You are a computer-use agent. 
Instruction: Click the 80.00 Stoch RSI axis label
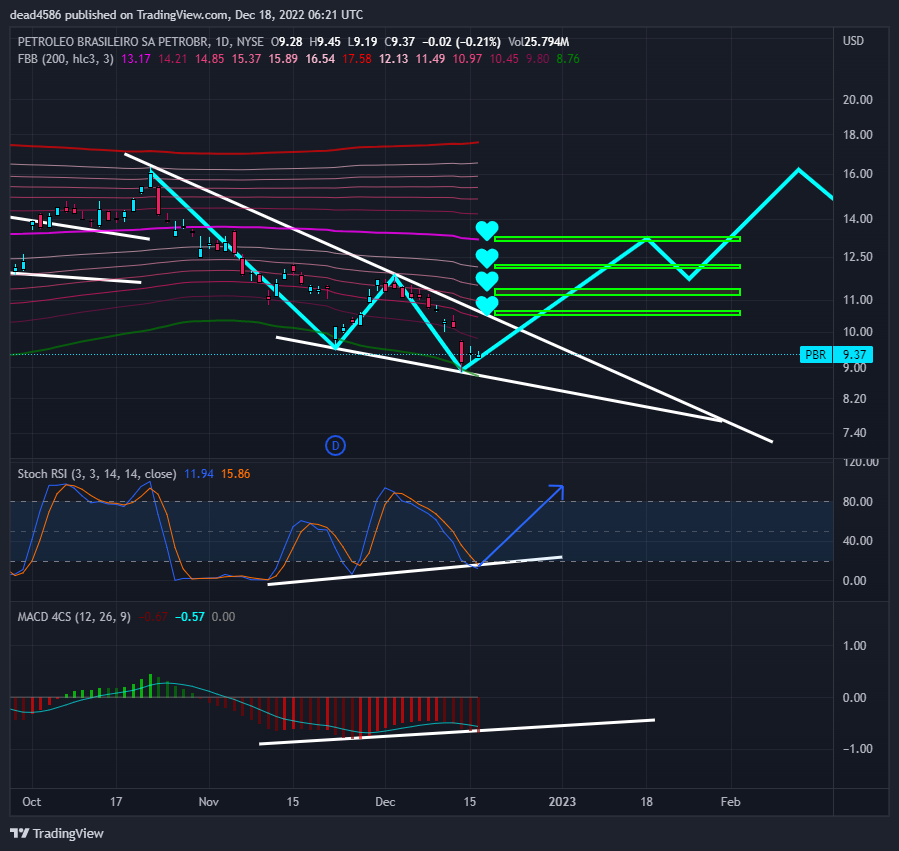(x=857, y=501)
